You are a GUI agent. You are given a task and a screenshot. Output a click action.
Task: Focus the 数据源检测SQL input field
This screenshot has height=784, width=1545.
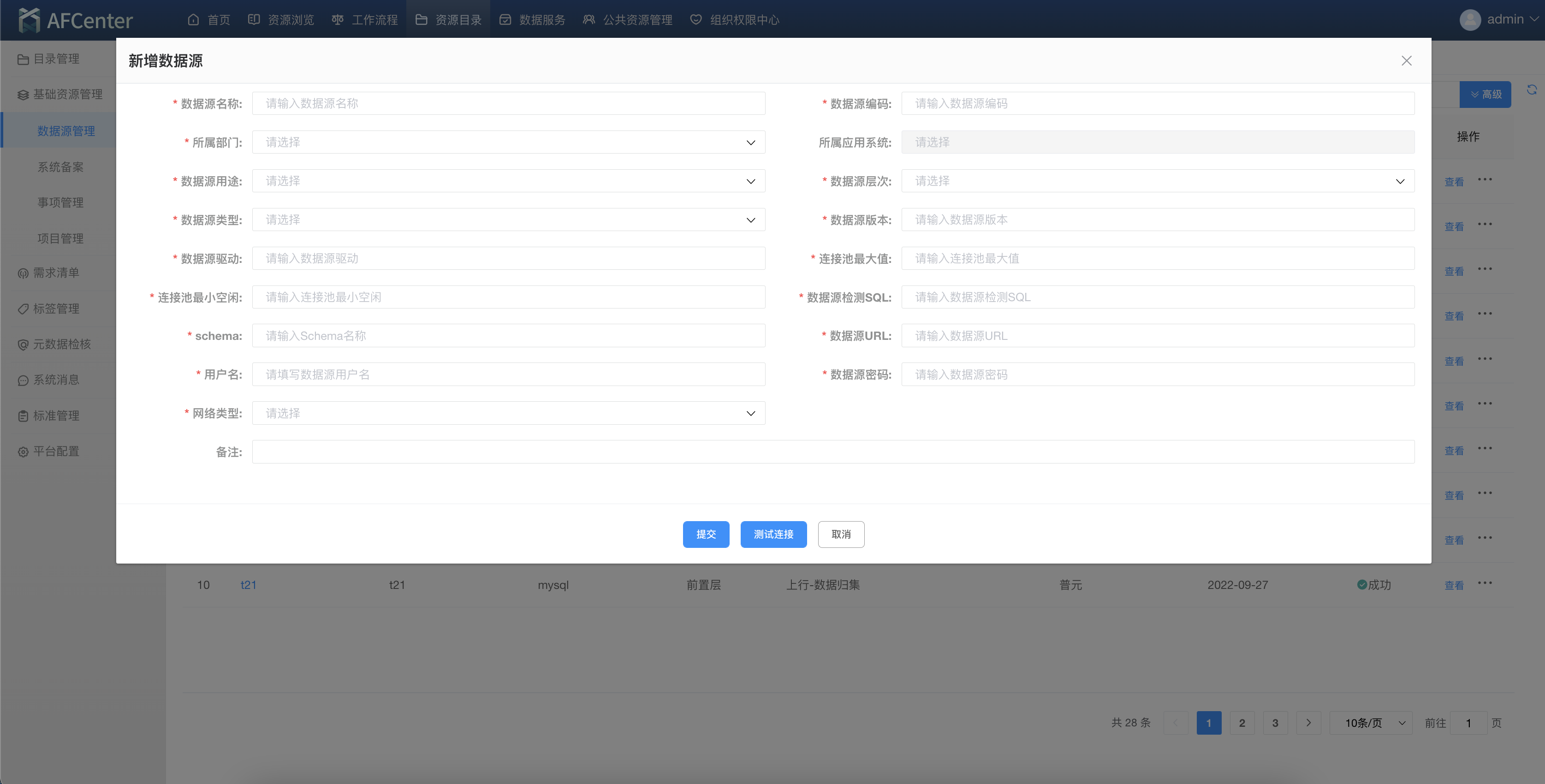click(1158, 297)
